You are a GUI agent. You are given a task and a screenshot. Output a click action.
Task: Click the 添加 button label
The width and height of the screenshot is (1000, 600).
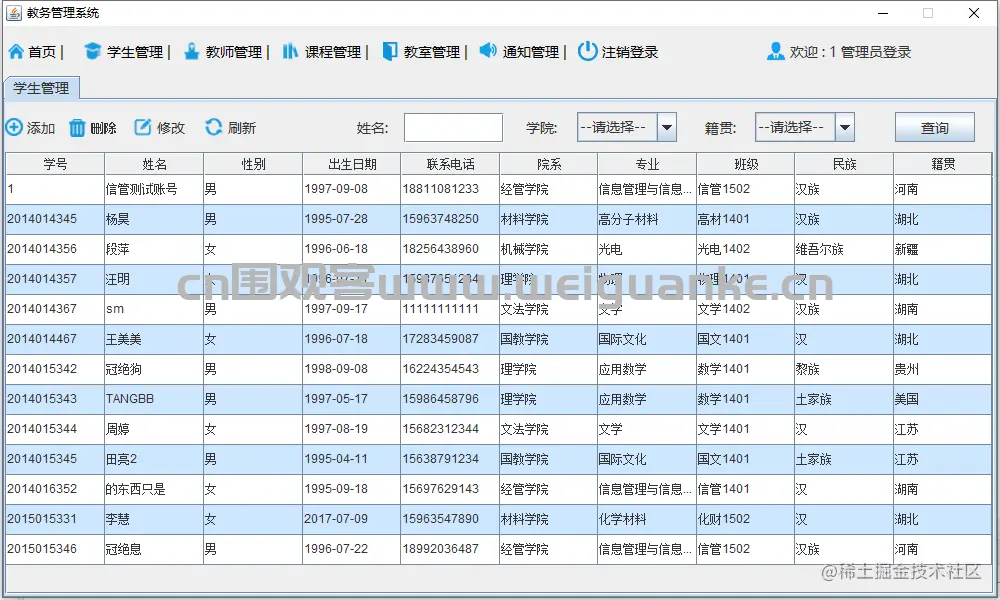(41, 128)
